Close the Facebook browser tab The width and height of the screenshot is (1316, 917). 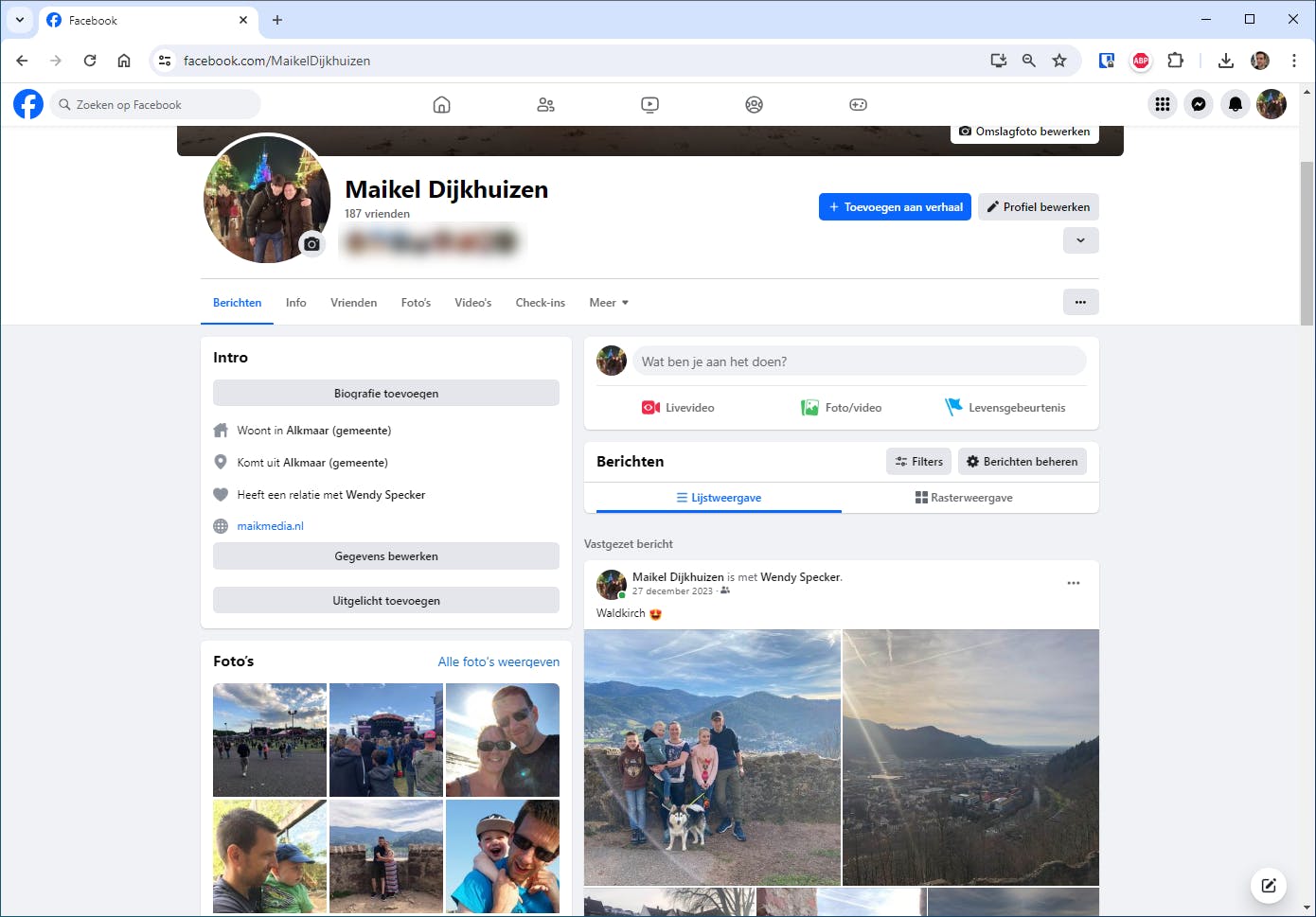point(243,20)
